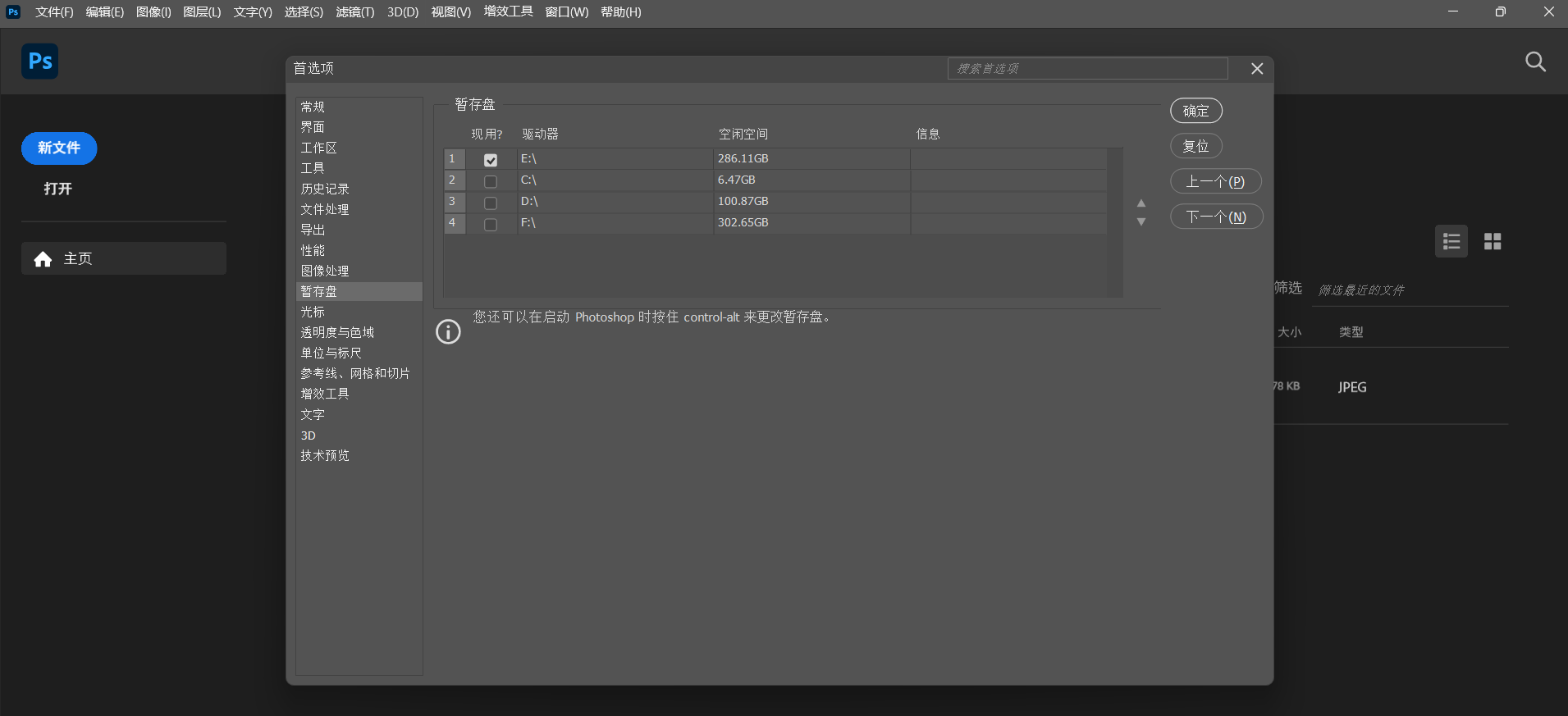Click the Photoshop Ps home logo
The image size is (1568, 716).
39,62
